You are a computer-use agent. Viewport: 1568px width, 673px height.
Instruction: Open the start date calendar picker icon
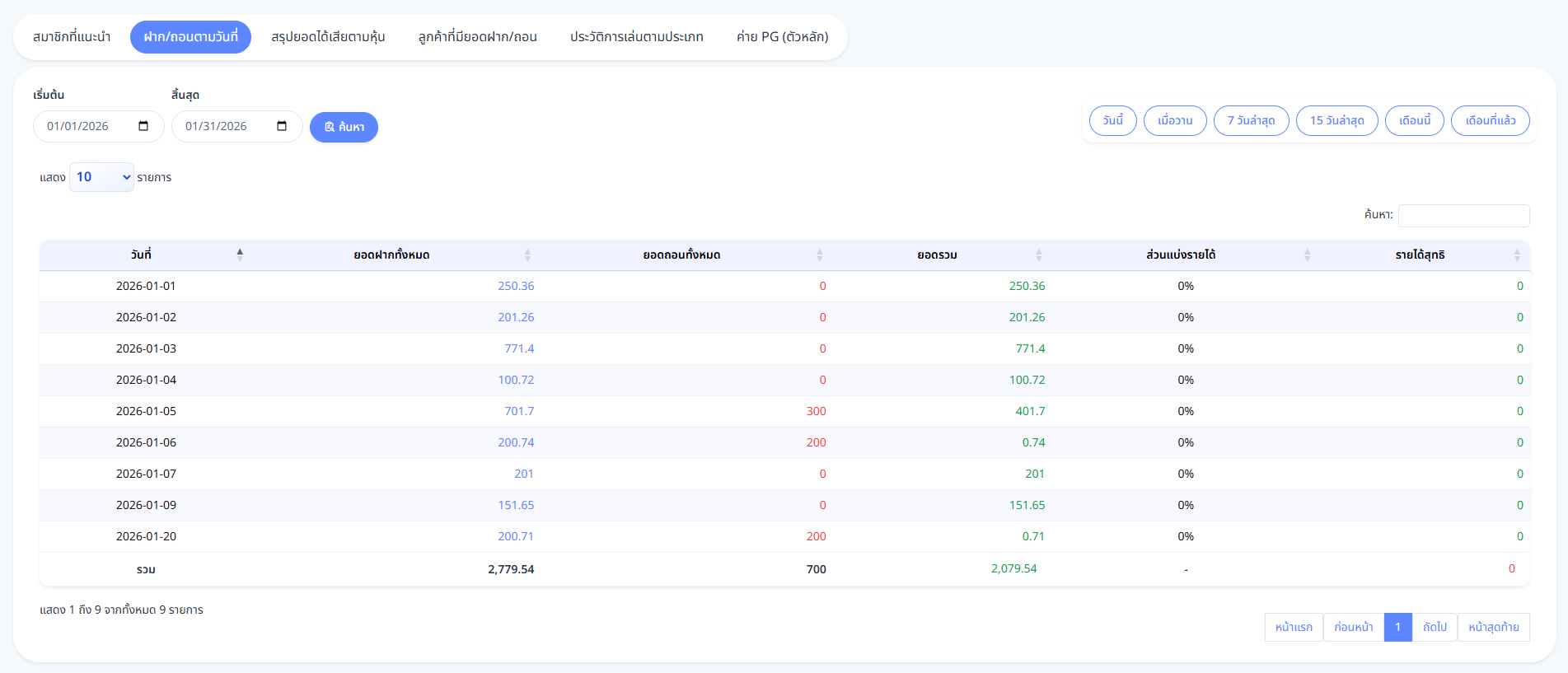coord(143,126)
